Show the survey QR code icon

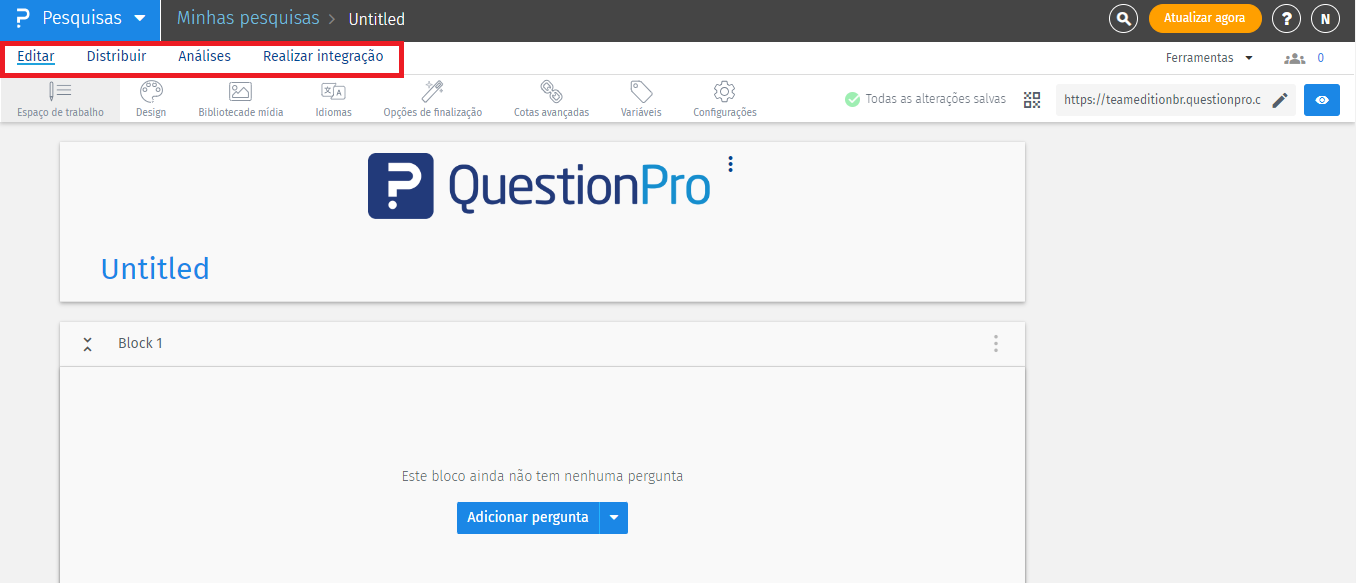pyautogui.click(x=1032, y=100)
